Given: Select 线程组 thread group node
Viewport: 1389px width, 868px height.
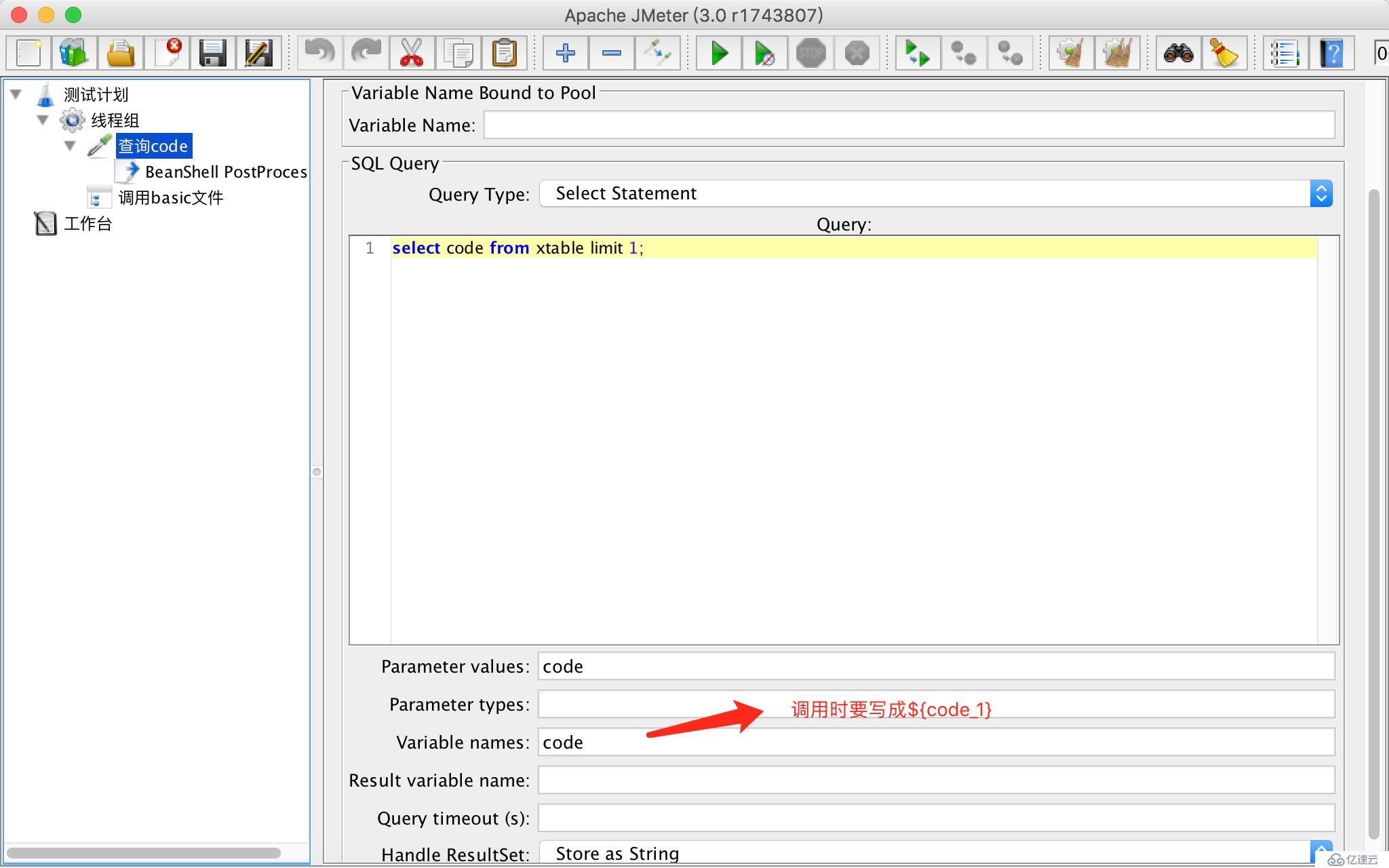Looking at the screenshot, I should pos(115,120).
